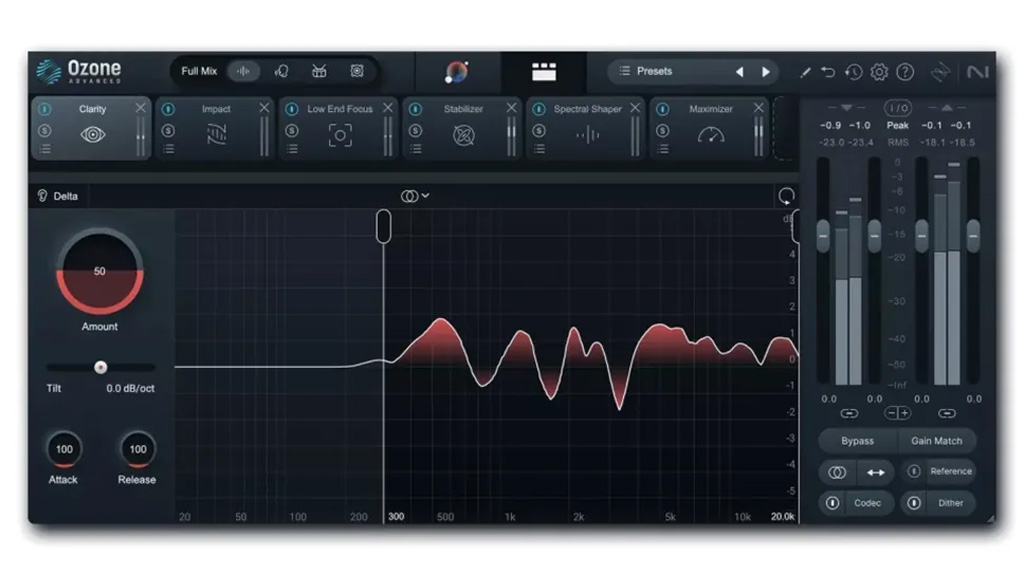Click the Gain Match button

(x=936, y=441)
